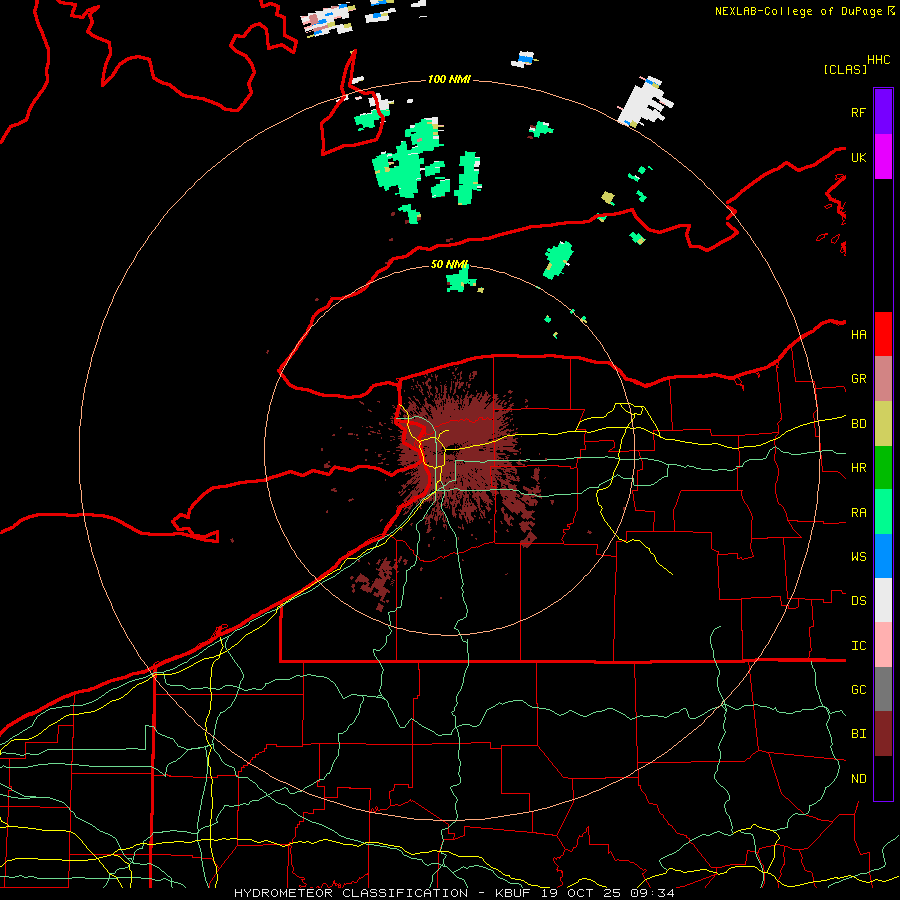The width and height of the screenshot is (900, 900).
Task: Click the HA red legend swatch
Action: 883,334
